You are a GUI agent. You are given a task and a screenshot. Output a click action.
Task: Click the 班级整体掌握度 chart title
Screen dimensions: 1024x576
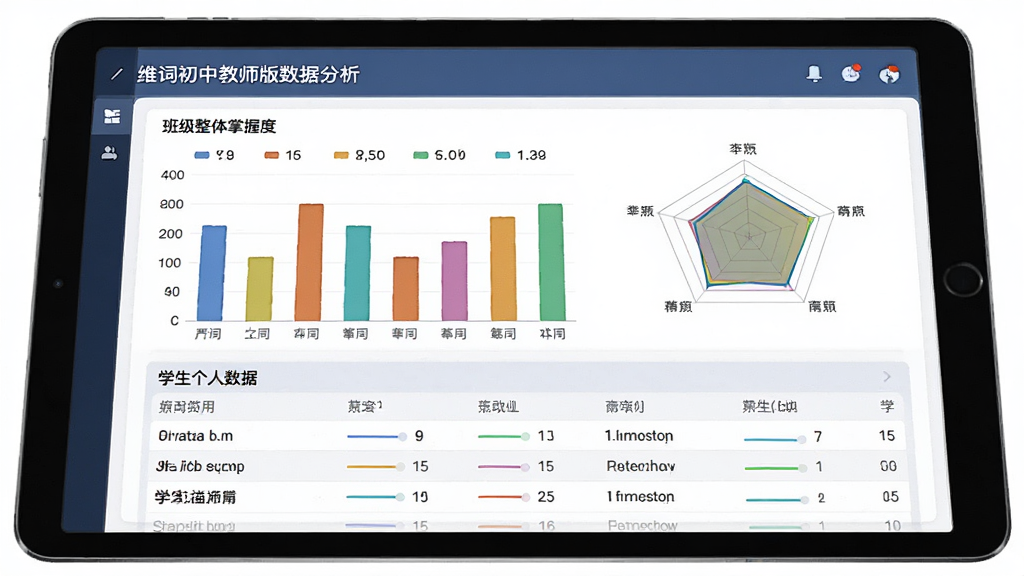pos(219,127)
